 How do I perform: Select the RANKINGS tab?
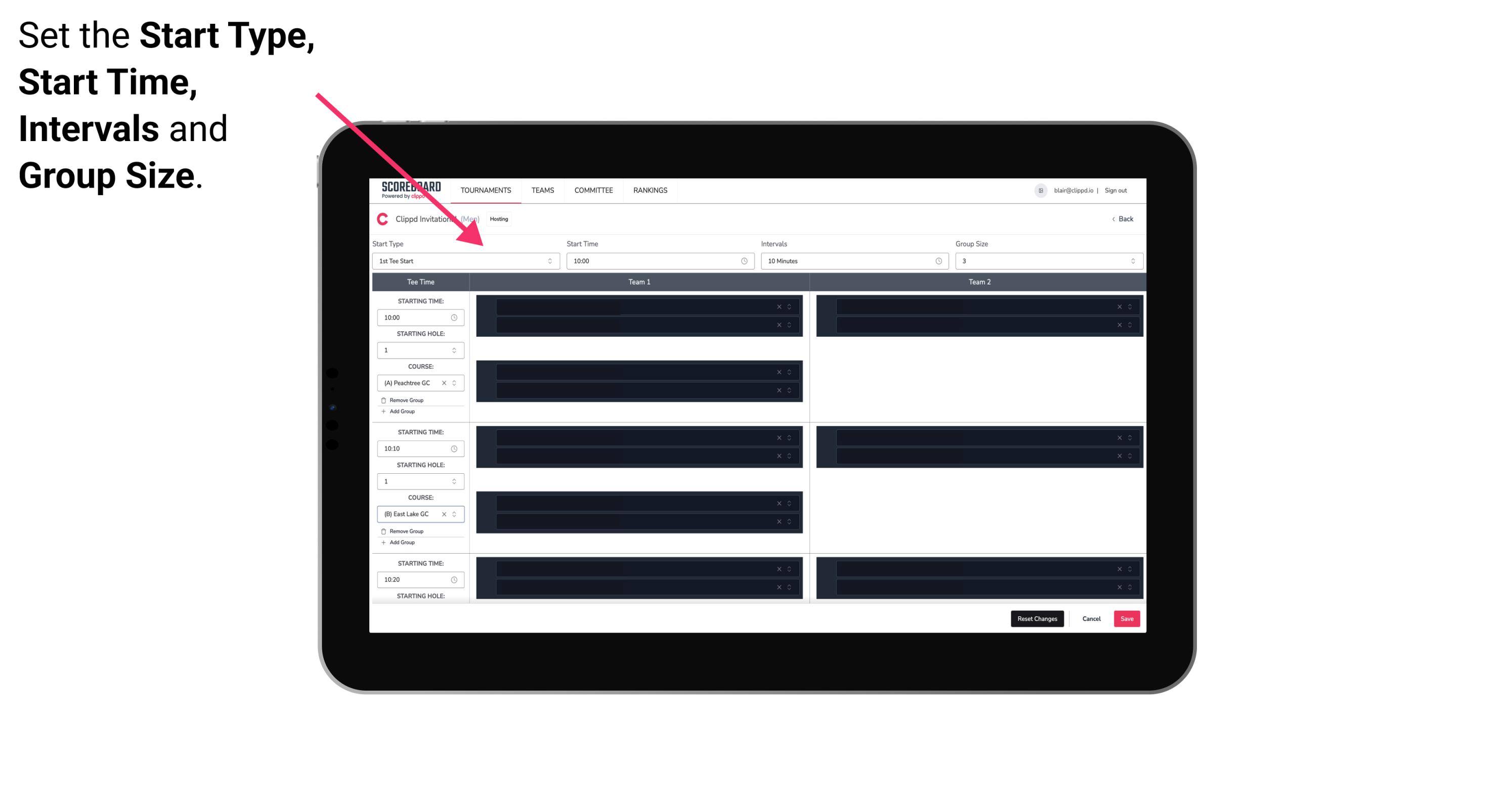pyautogui.click(x=651, y=190)
